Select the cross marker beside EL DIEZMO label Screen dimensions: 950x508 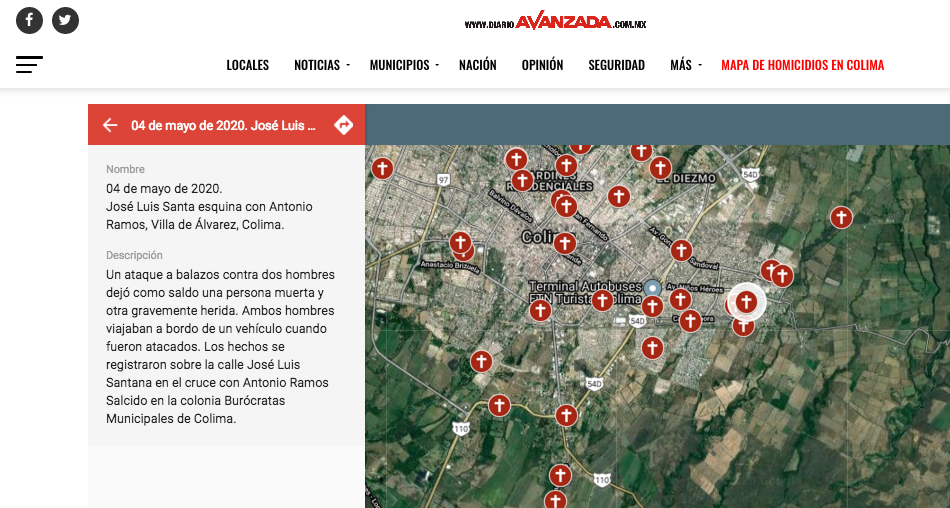[x=660, y=168]
